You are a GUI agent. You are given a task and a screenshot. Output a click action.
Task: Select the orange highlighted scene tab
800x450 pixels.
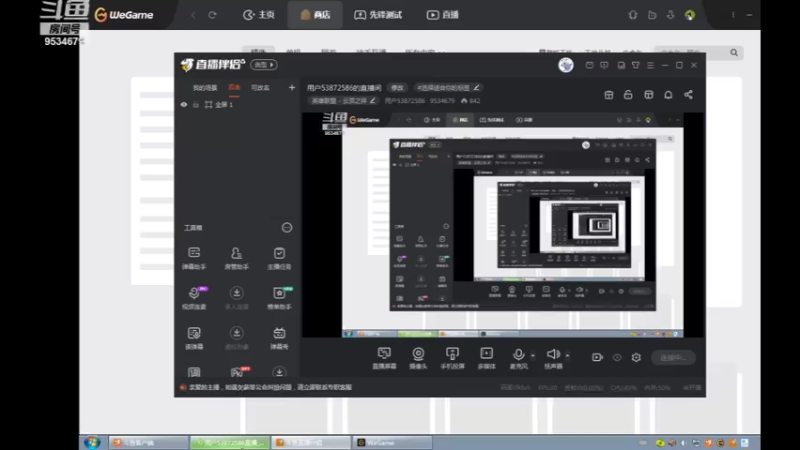click(x=234, y=88)
